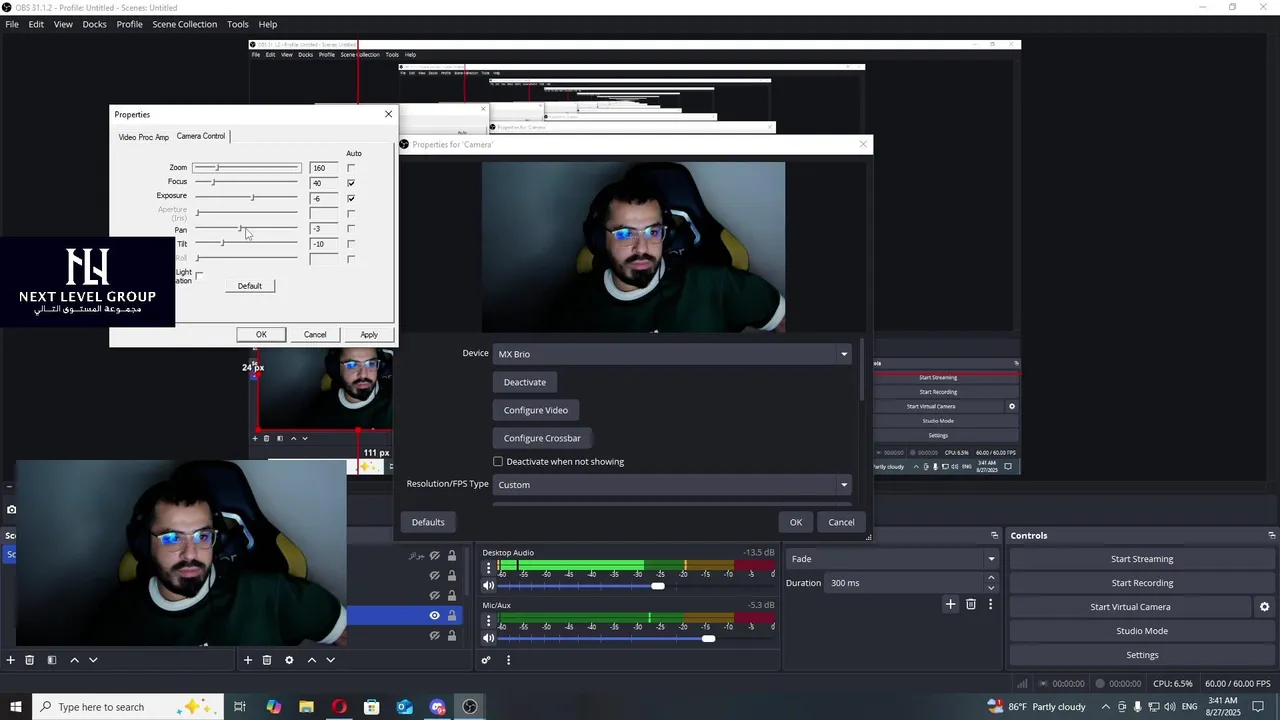Open source properties gear in the Sources dock toolbar
Screen dimensions: 1280x720
click(x=289, y=660)
